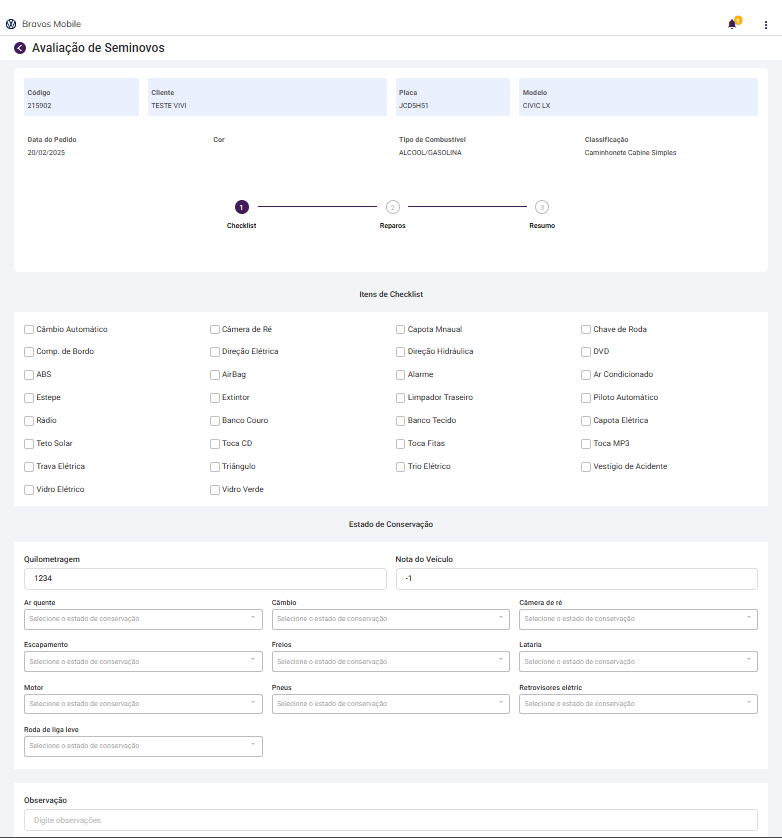This screenshot has height=838, width=782.
Task: Tick the Vestígio de Acidente checkbox
Action: click(x=586, y=467)
